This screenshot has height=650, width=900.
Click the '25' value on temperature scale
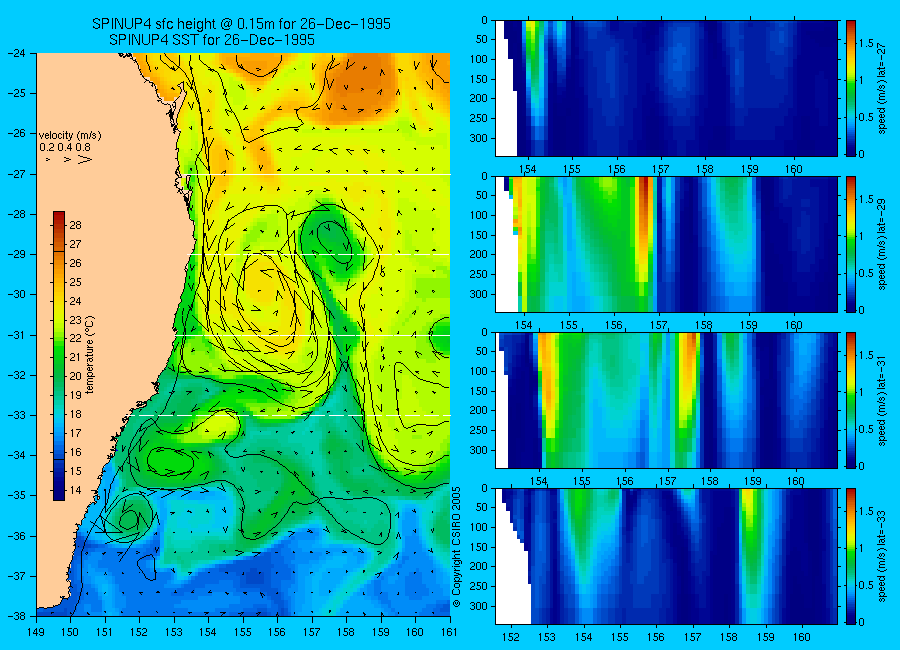76,282
